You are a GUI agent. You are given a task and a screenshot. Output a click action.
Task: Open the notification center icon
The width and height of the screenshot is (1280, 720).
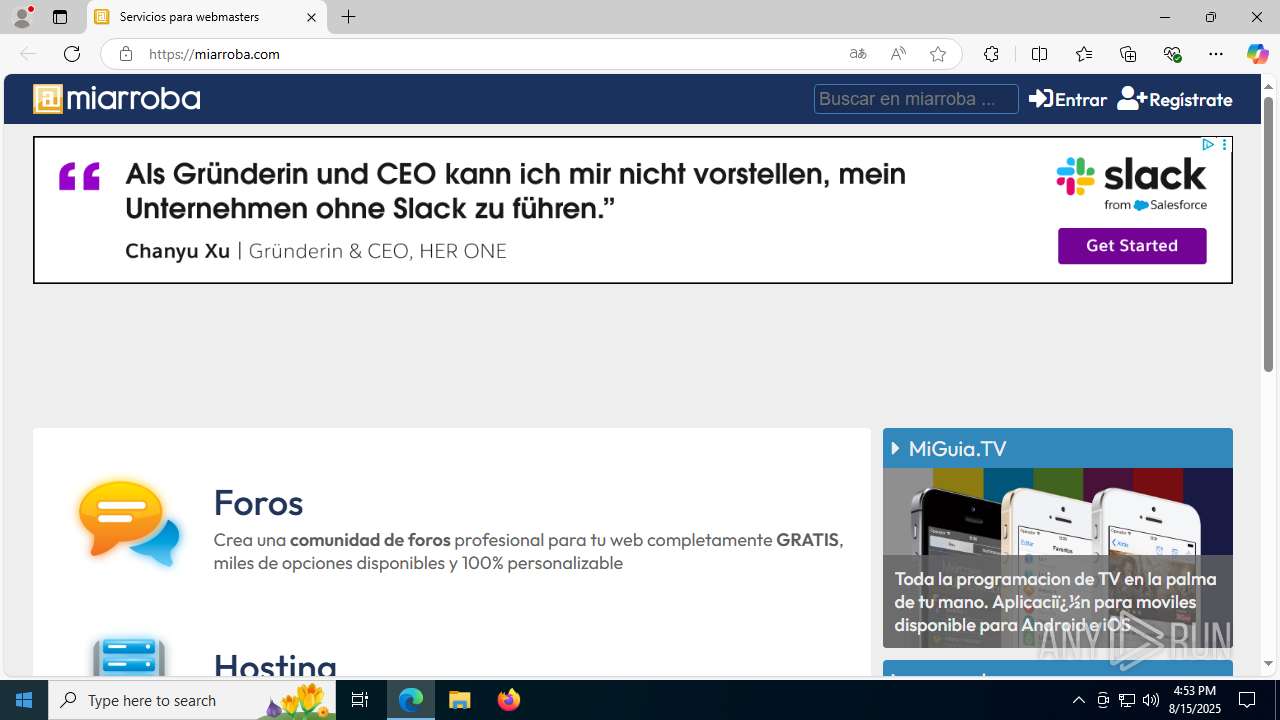click(1248, 700)
